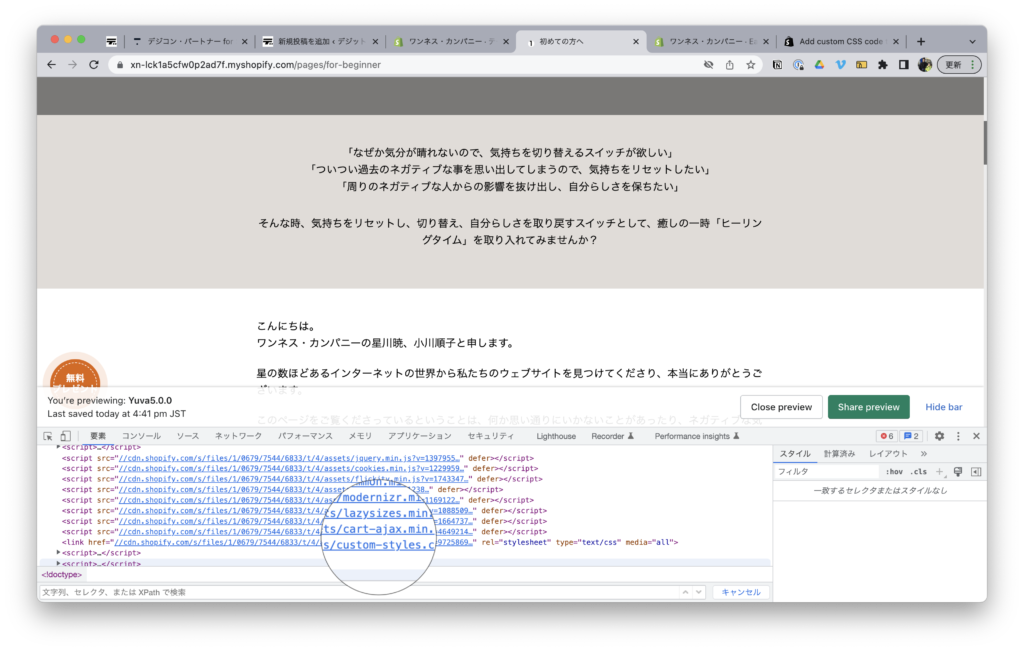Switch to the デジコン・パートナー tab
Image resolution: width=1024 pixels, height=651 pixels.
pyautogui.click(x=188, y=41)
